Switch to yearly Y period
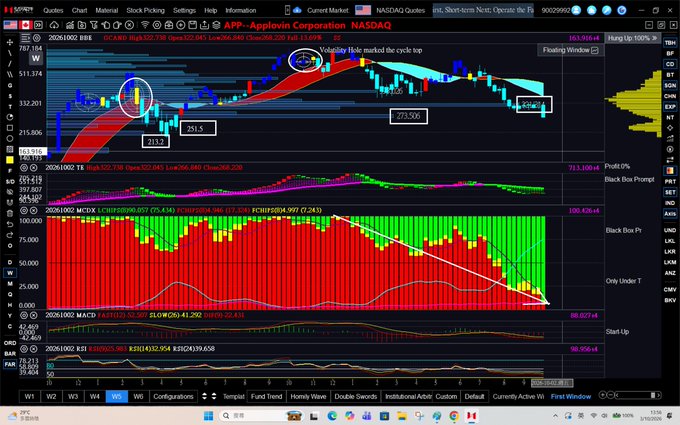The height and width of the screenshot is (425, 680). 10,316
